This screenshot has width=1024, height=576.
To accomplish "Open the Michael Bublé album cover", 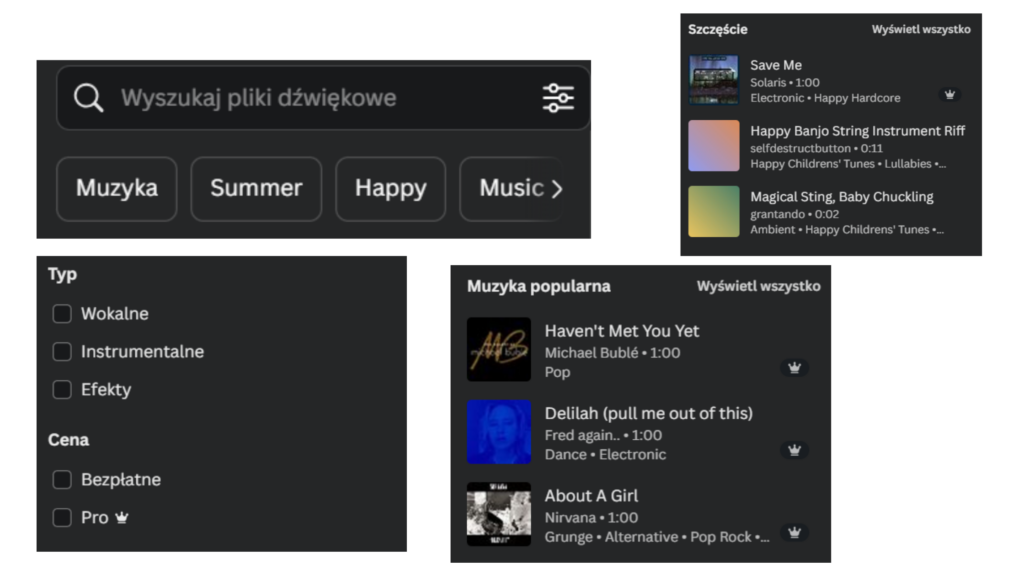I will [x=499, y=350].
